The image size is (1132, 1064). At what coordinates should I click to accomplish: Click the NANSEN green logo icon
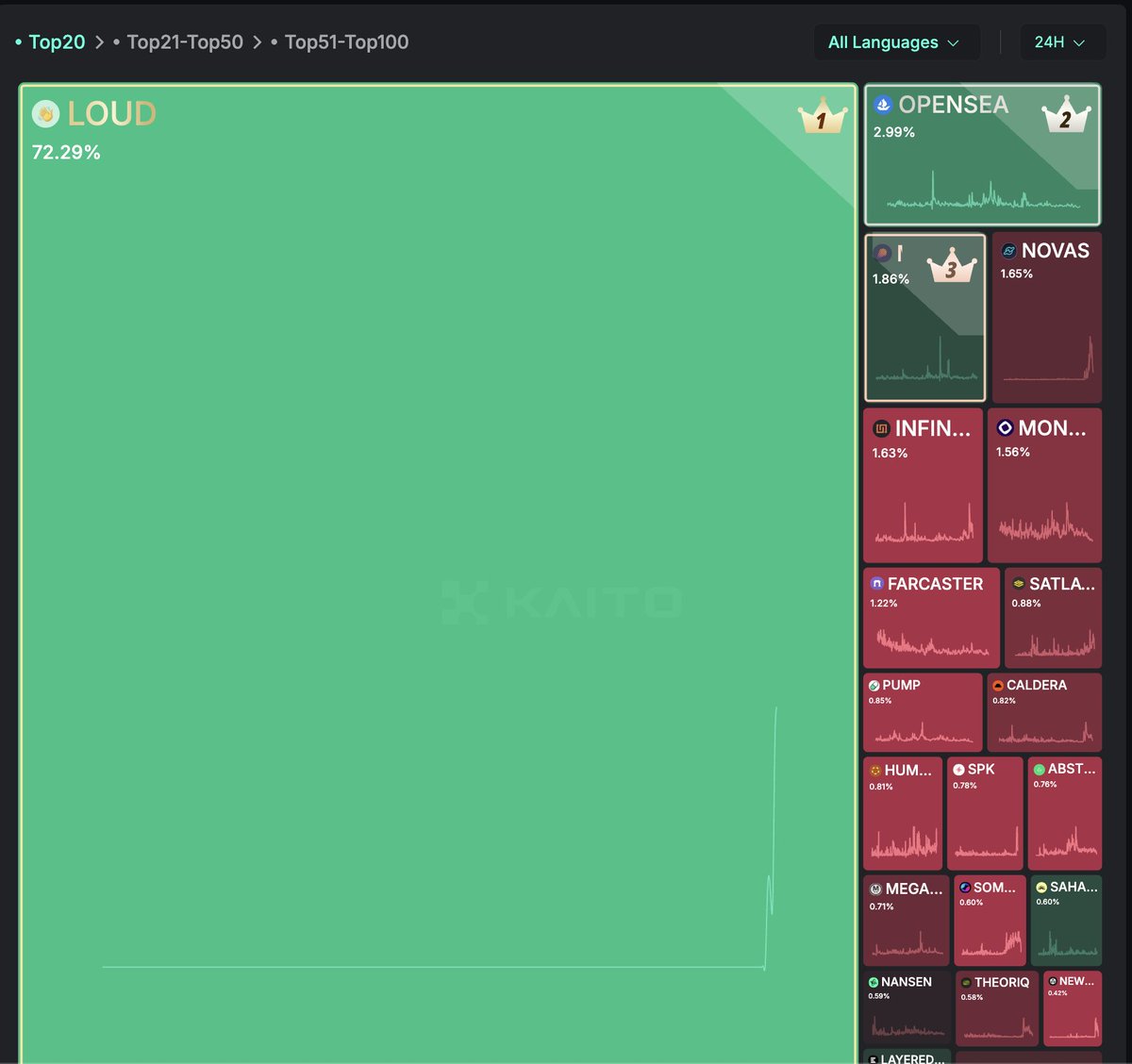coord(874,982)
